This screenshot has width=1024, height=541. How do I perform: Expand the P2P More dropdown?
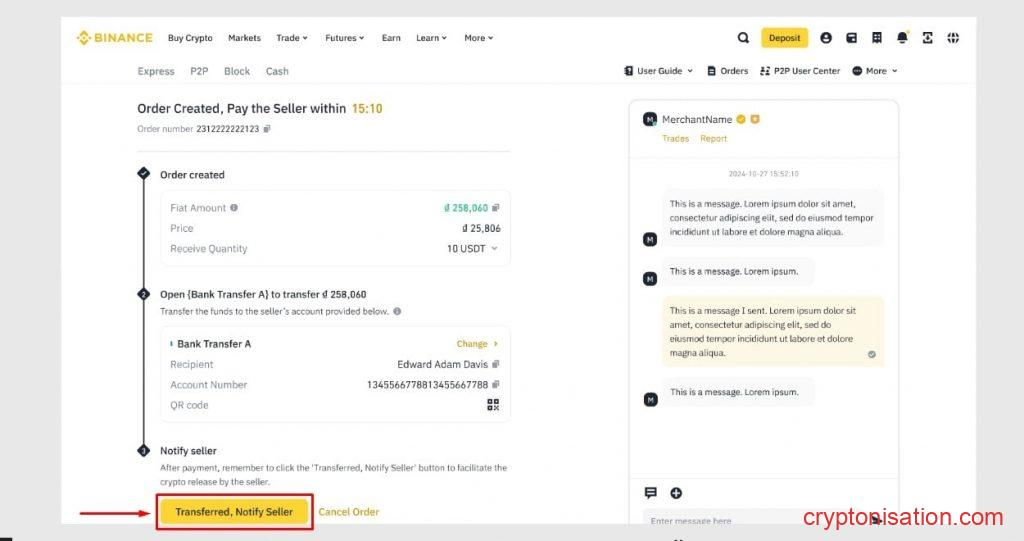[x=875, y=71]
